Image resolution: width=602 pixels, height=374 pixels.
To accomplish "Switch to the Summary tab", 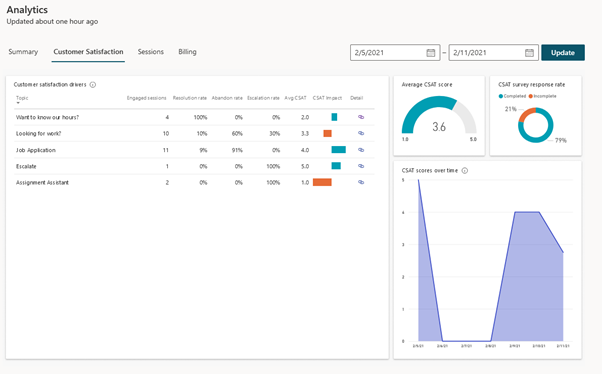I will [23, 52].
